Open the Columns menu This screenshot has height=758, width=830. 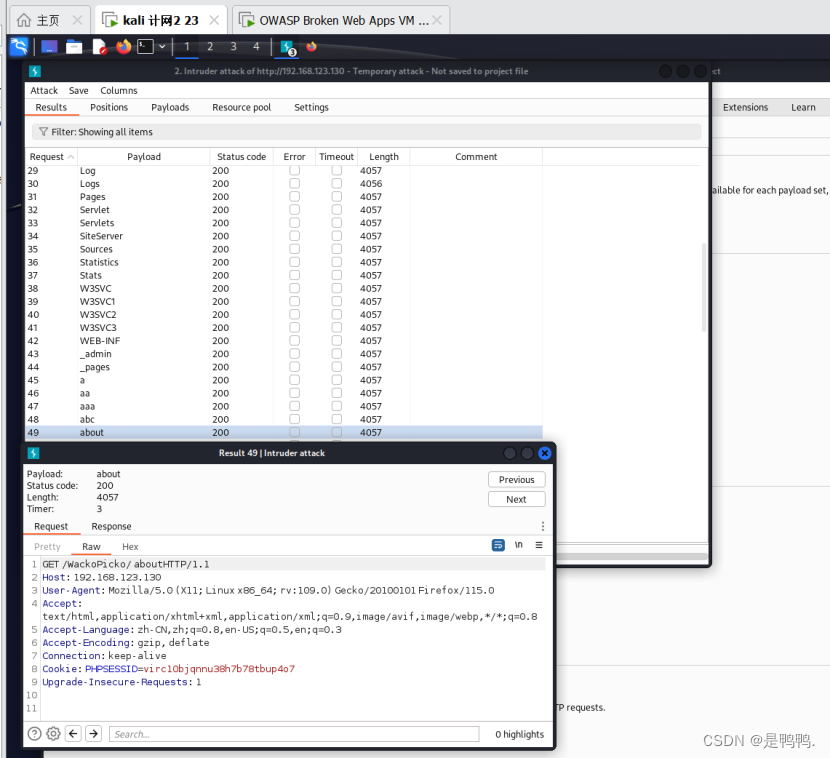(x=119, y=91)
